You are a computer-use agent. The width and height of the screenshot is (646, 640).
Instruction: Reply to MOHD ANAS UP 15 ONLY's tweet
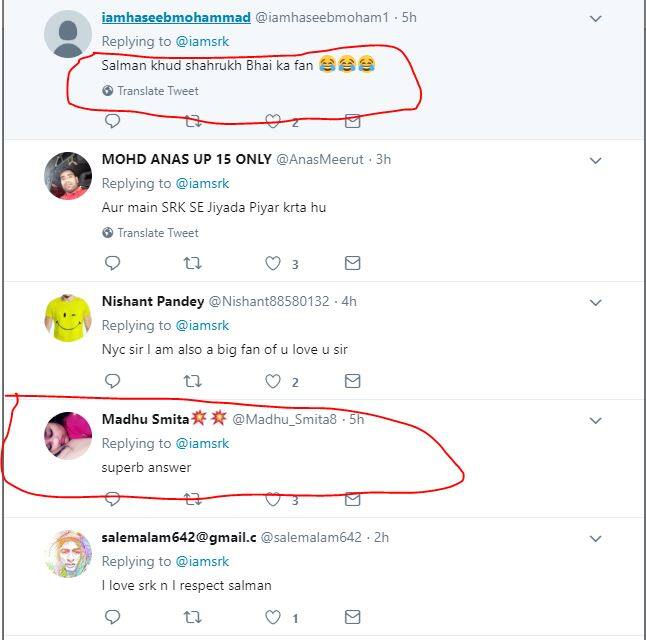(x=112, y=263)
